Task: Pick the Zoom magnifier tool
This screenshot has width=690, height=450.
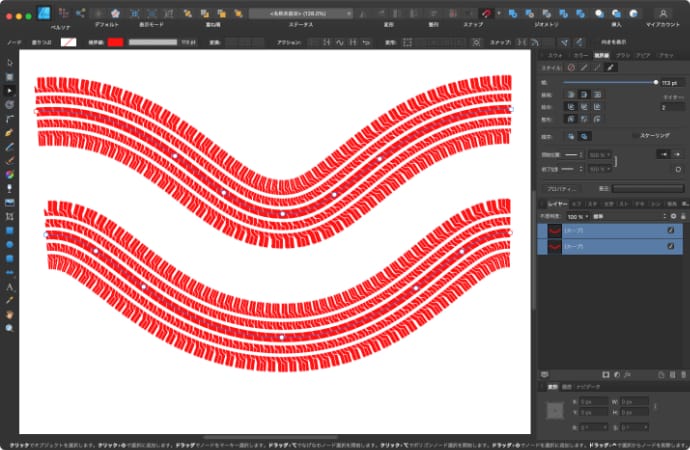Action: click(x=10, y=327)
